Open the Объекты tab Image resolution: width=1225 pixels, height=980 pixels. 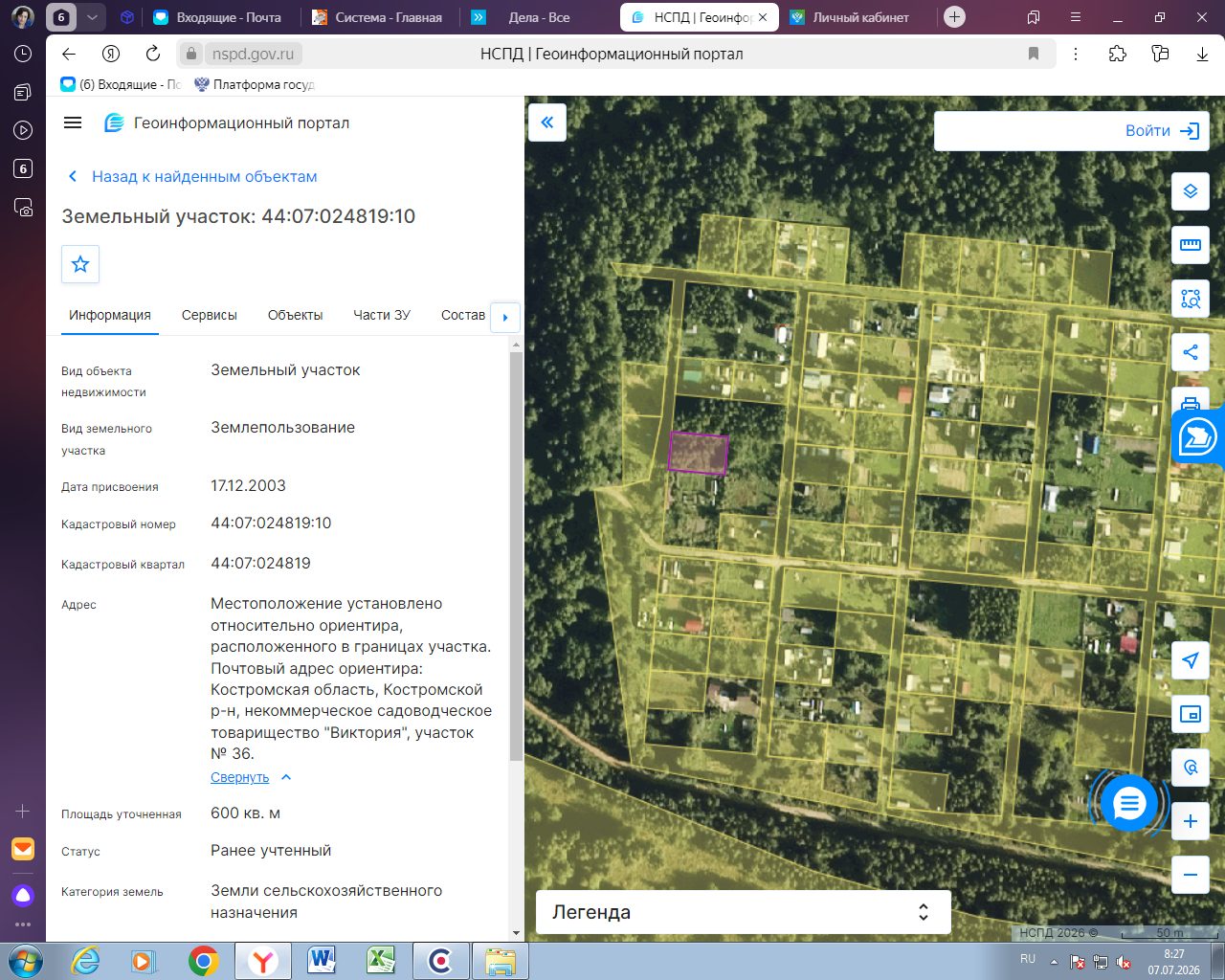(x=296, y=316)
